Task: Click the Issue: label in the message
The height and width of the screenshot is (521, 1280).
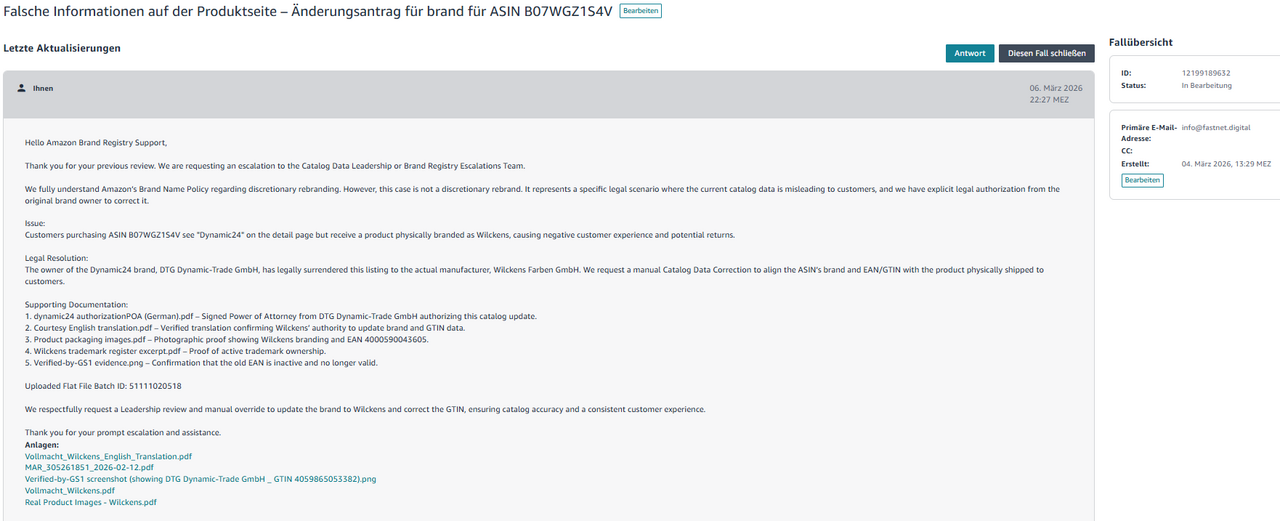Action: click(x=35, y=223)
